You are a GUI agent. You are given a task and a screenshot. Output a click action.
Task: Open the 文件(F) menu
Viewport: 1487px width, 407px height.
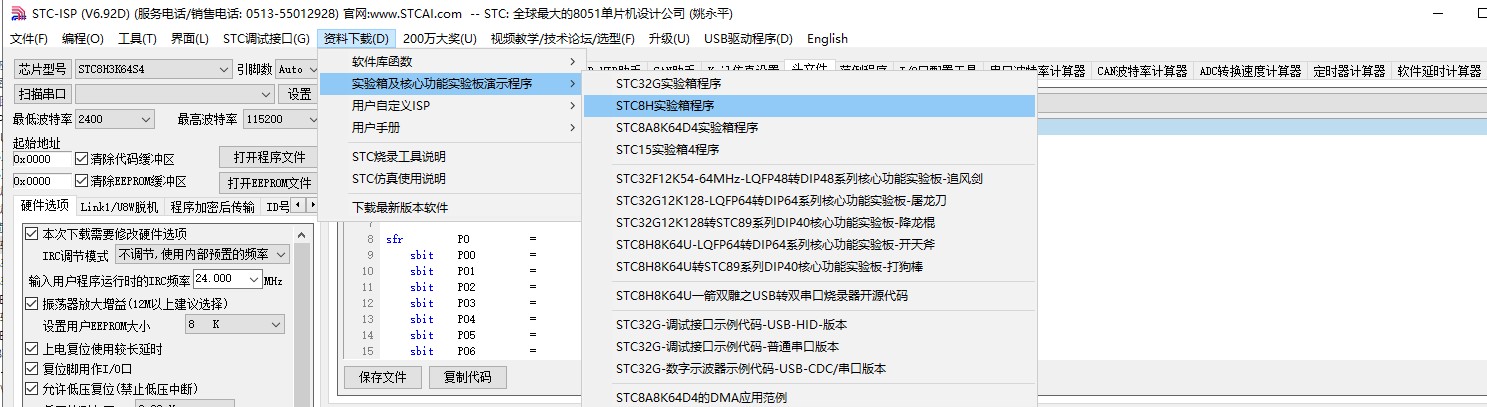coord(29,39)
